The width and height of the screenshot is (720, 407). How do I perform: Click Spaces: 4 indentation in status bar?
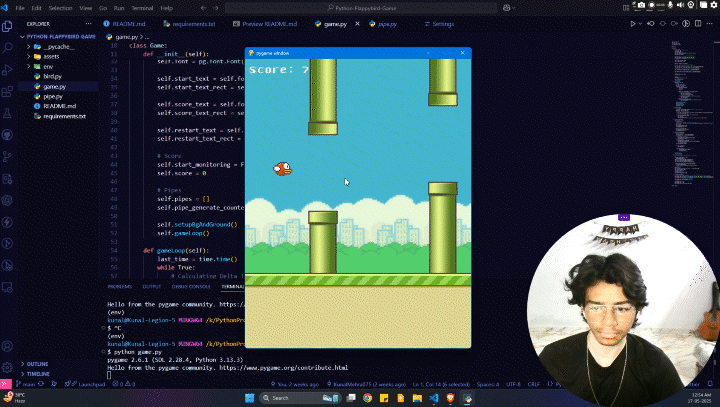tap(488, 384)
